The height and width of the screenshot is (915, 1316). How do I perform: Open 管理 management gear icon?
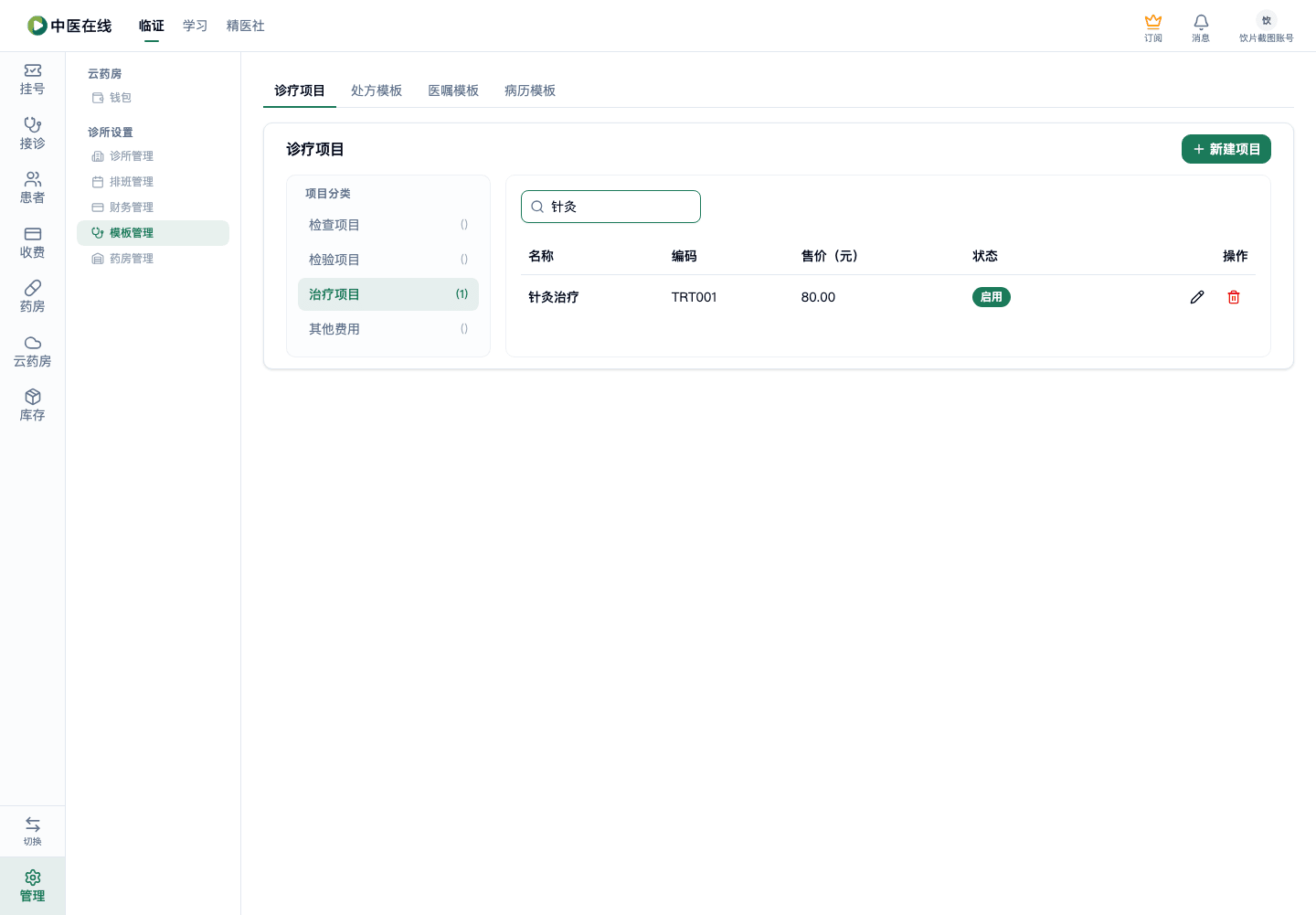[x=33, y=886]
